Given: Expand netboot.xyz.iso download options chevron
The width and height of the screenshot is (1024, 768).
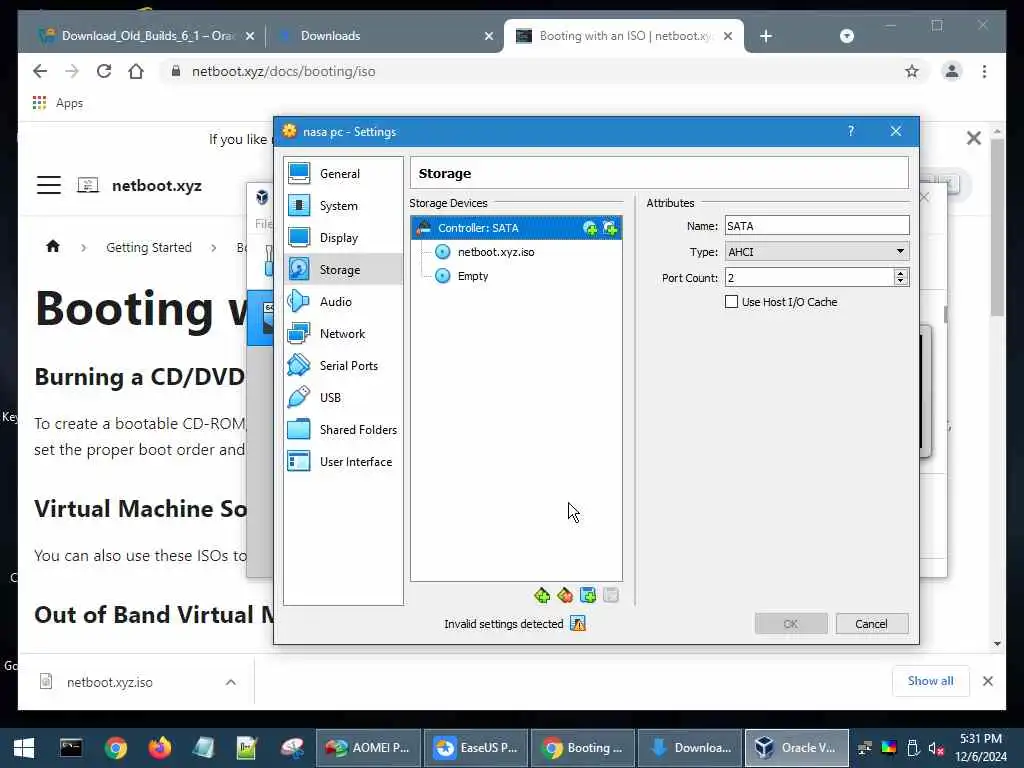Looking at the screenshot, I should coord(231,682).
